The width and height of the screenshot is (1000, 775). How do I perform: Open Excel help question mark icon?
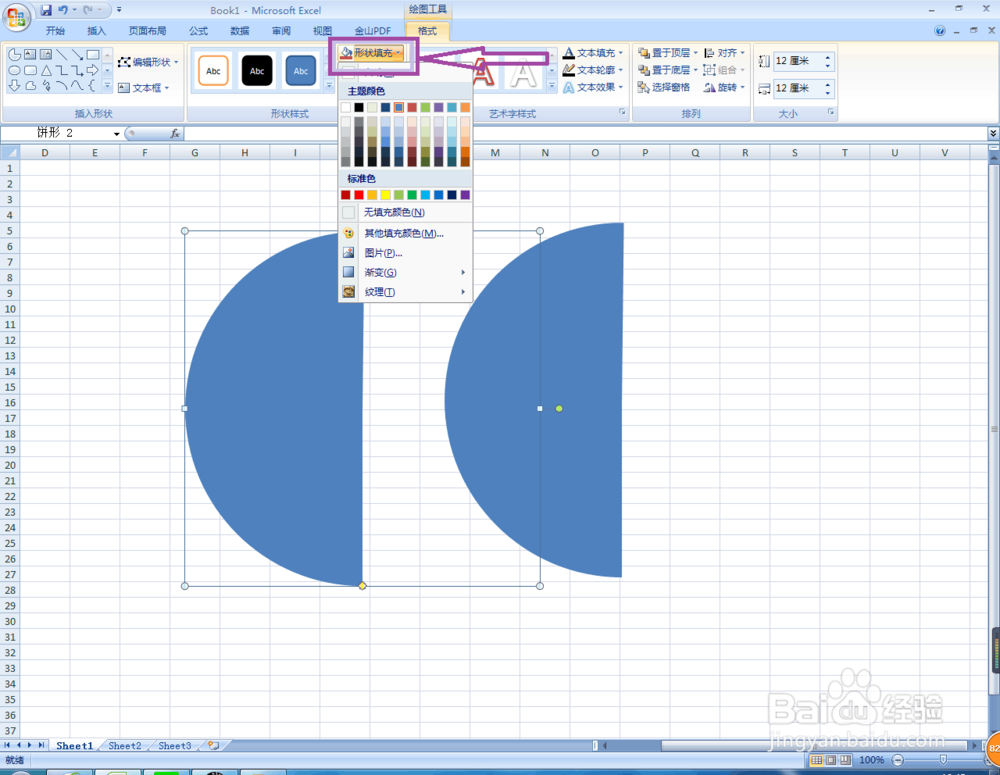click(x=939, y=31)
